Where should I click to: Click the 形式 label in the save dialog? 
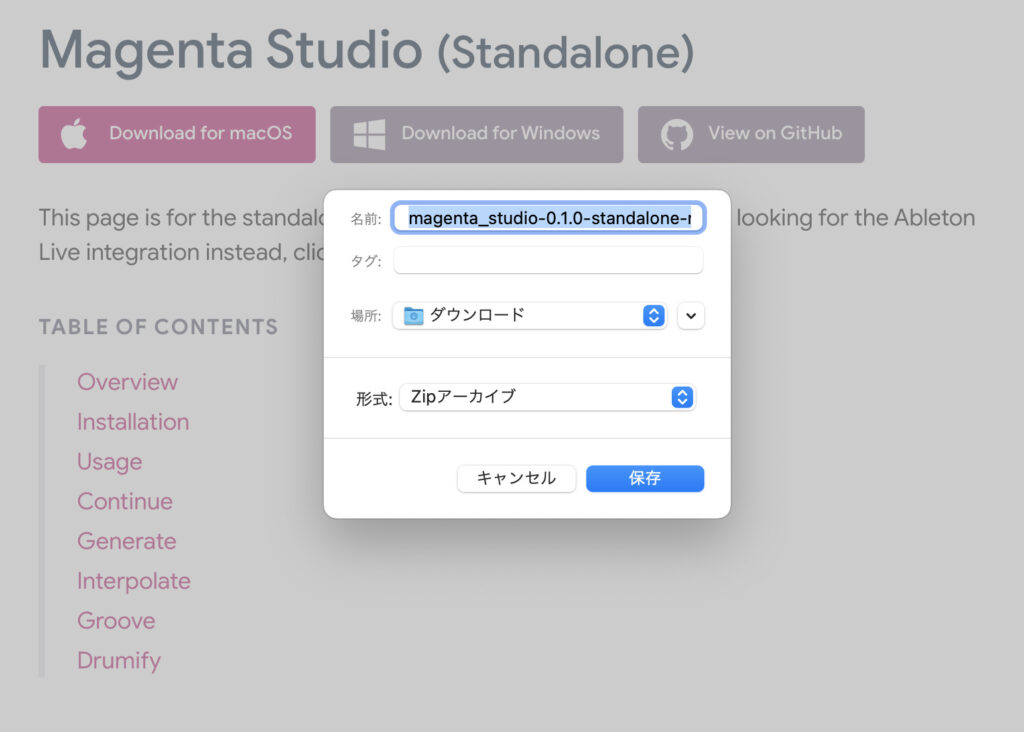(x=374, y=399)
